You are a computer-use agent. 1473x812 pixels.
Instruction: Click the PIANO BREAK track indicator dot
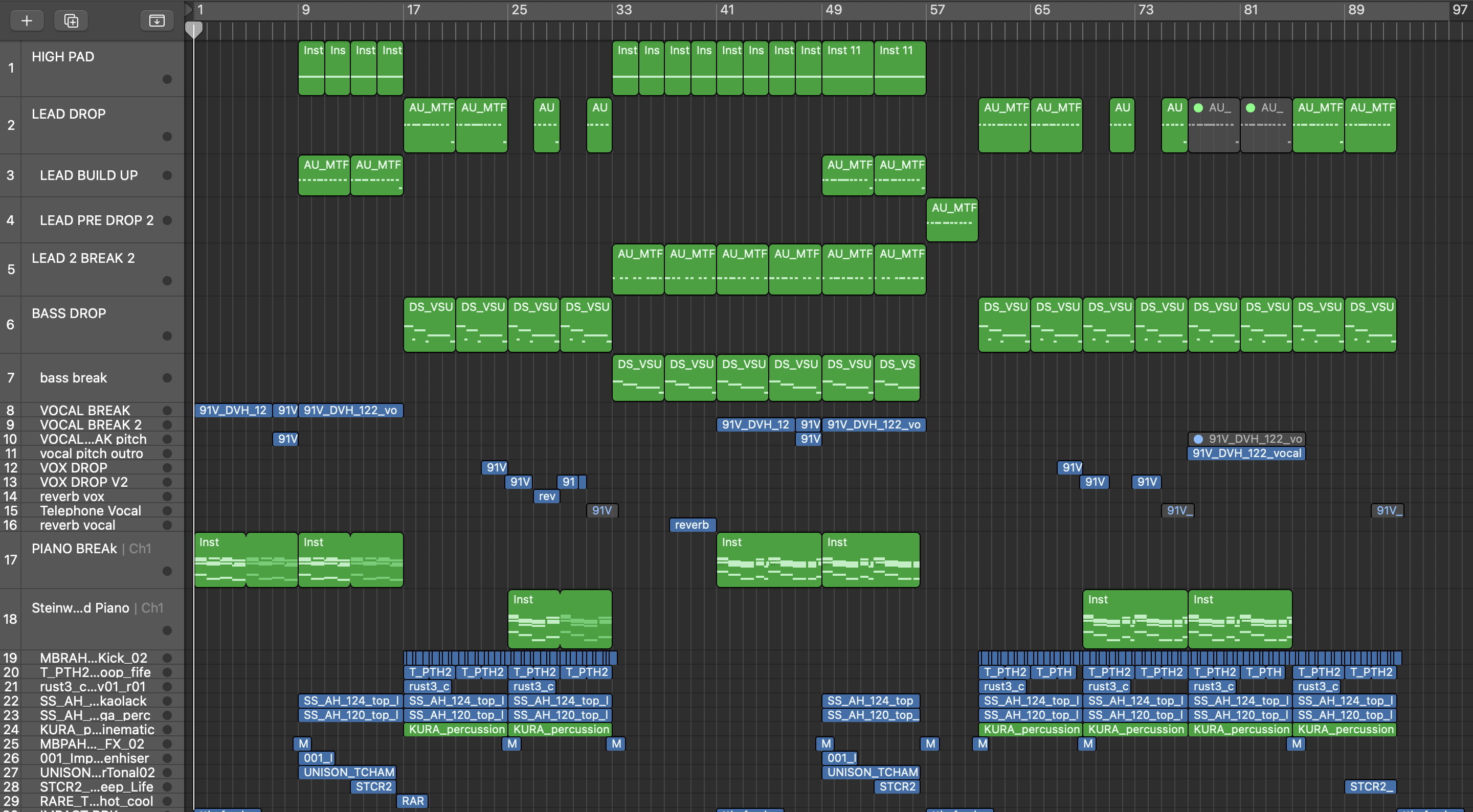click(167, 571)
